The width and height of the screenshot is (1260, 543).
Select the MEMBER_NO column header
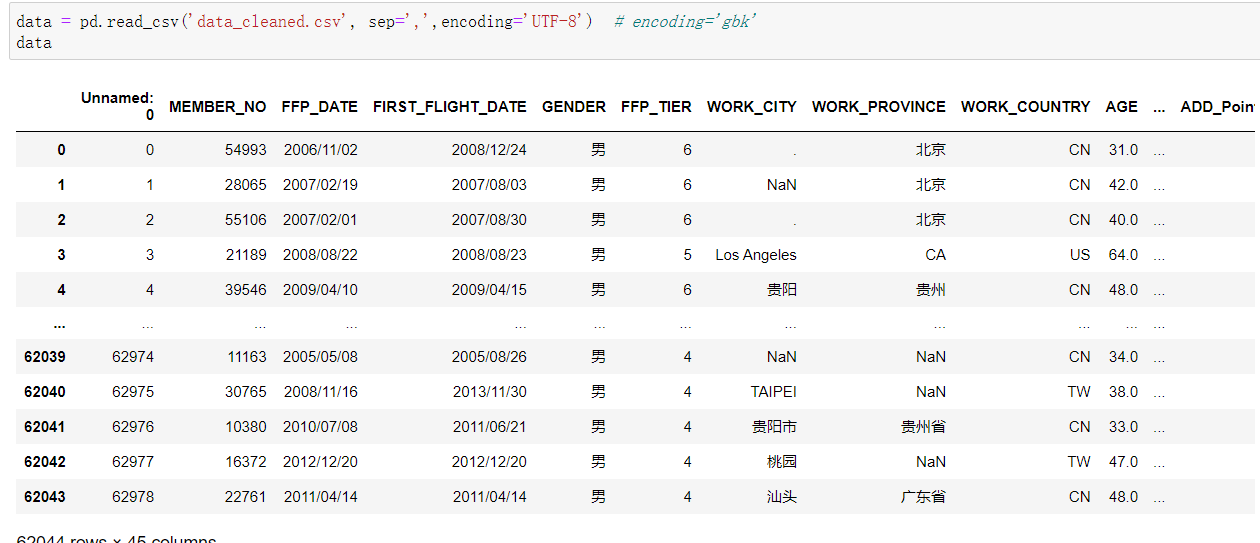click(218, 107)
